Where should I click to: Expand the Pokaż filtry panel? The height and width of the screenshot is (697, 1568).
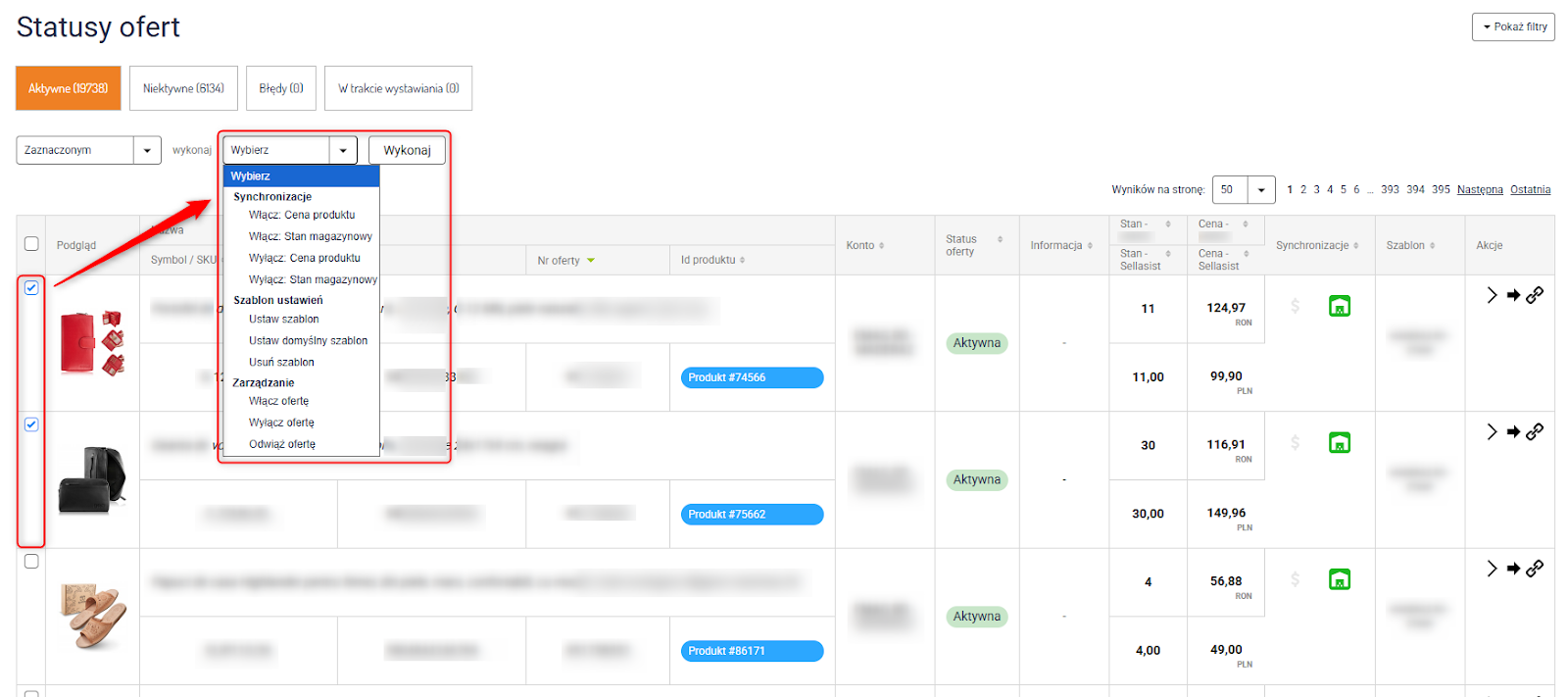coord(1513,27)
